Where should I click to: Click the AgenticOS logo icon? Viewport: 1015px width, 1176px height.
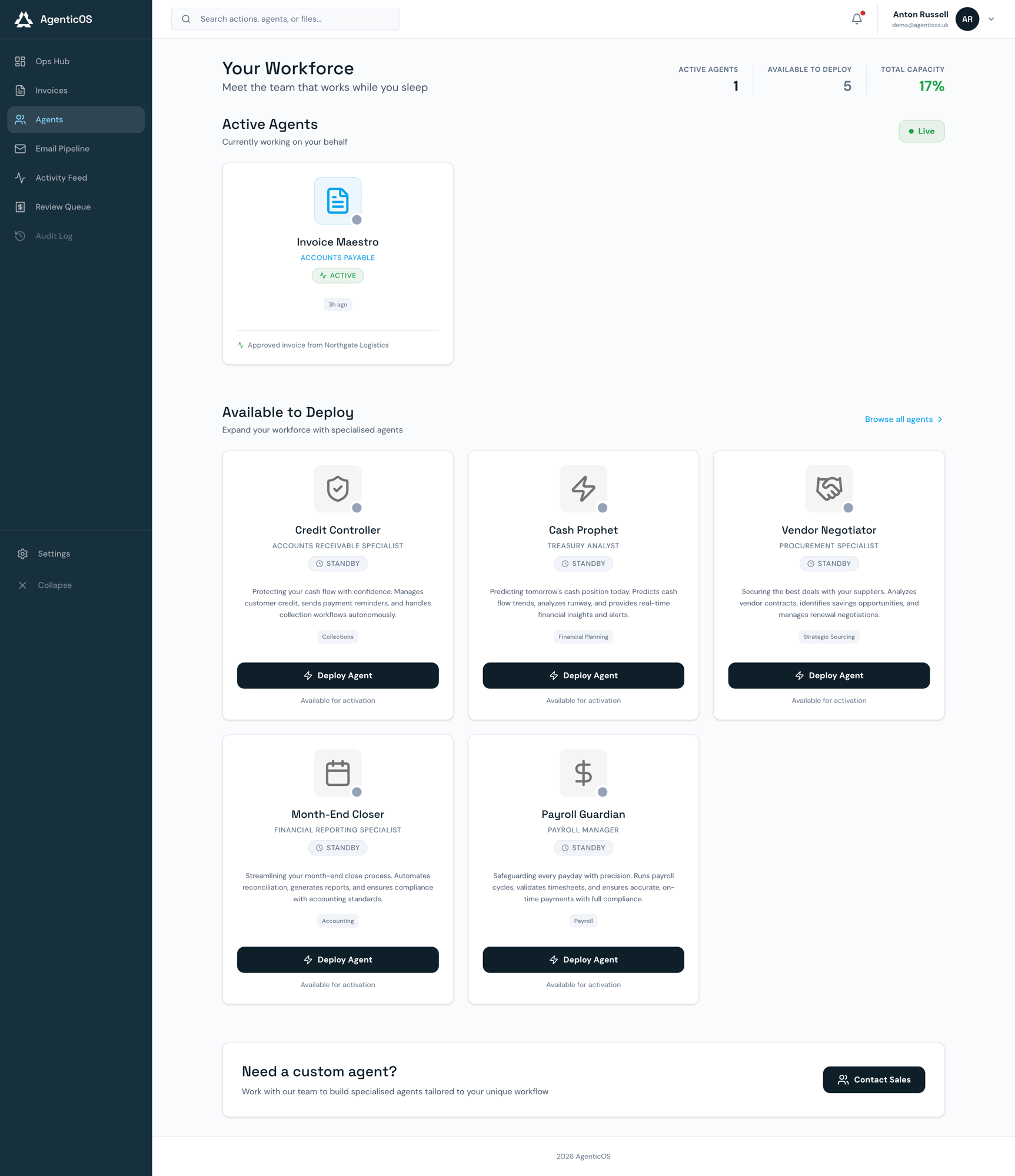(24, 19)
